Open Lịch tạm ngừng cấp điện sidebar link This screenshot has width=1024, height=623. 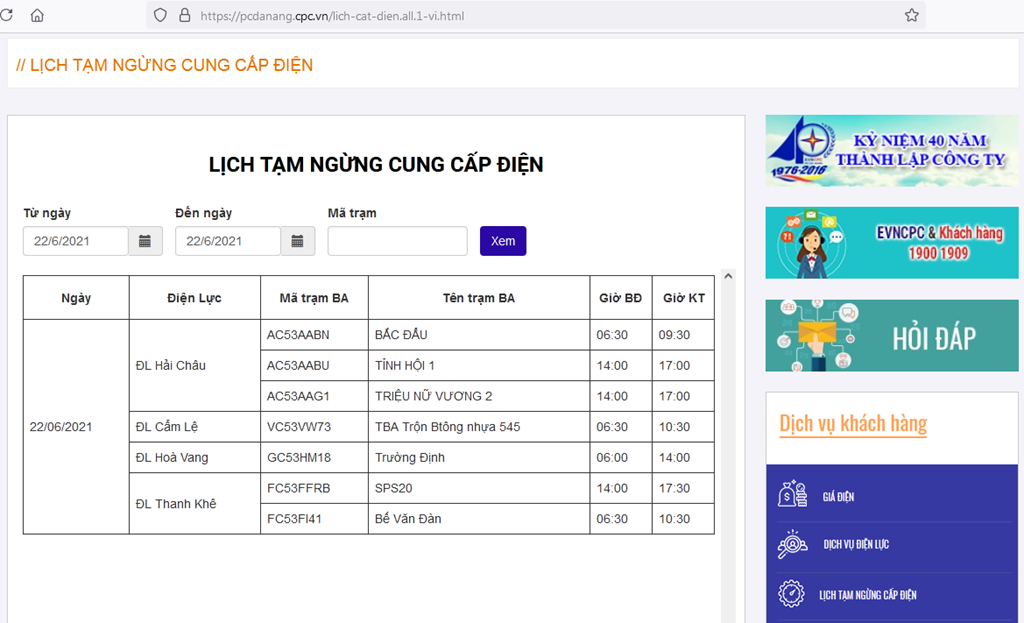(x=868, y=595)
